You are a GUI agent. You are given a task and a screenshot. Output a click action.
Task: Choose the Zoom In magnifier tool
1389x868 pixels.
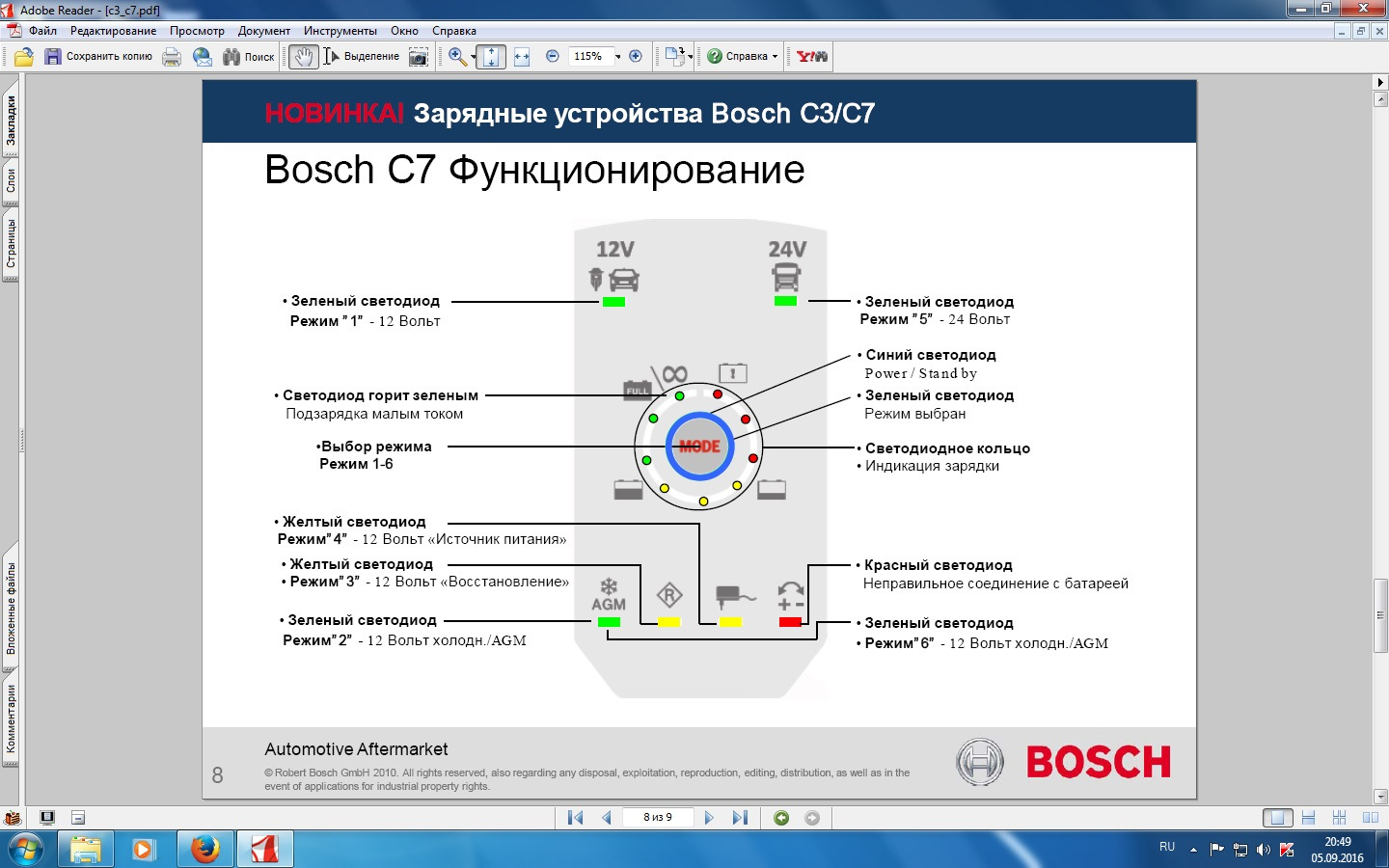(457, 57)
